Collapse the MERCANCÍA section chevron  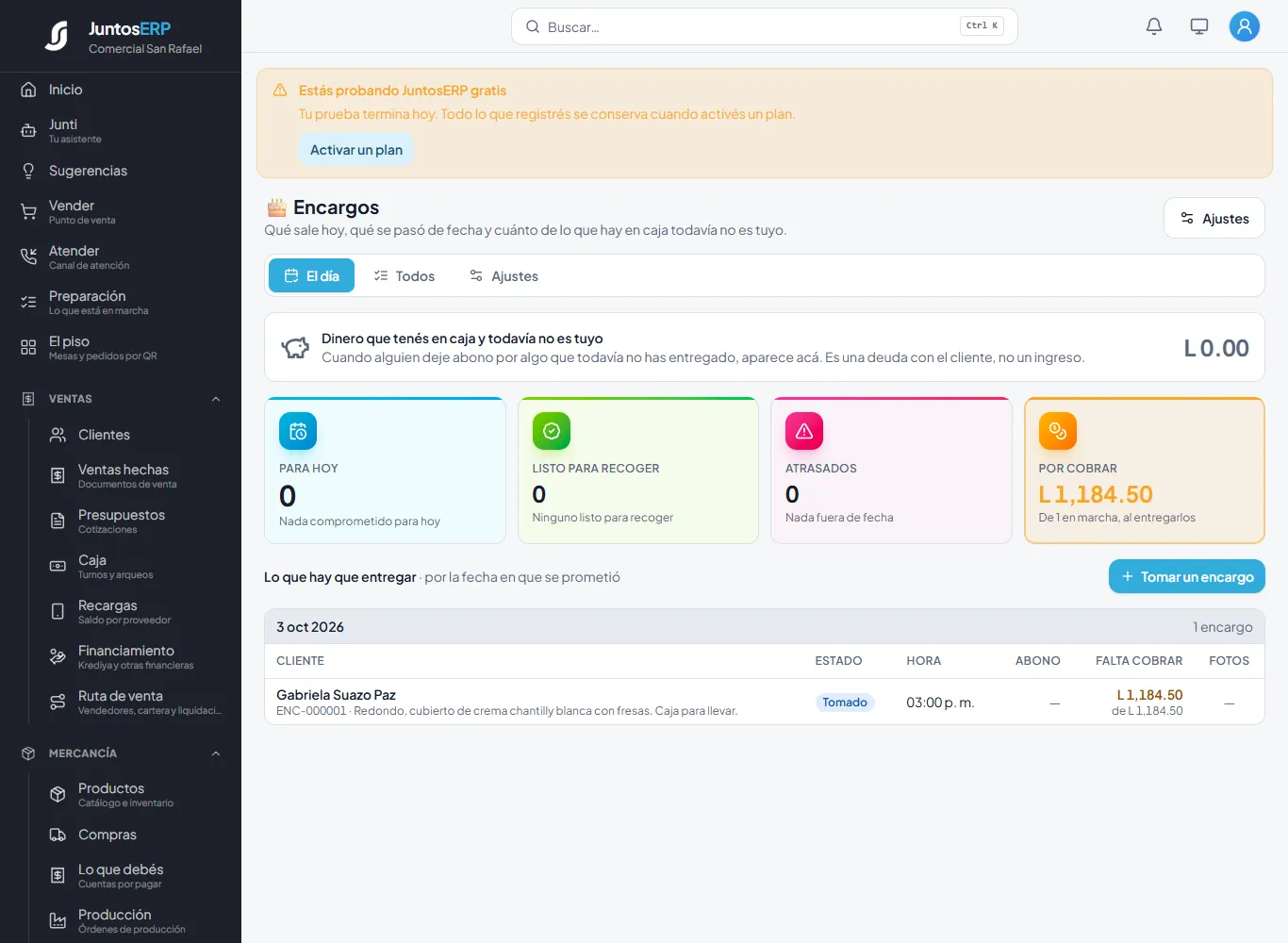(x=216, y=753)
